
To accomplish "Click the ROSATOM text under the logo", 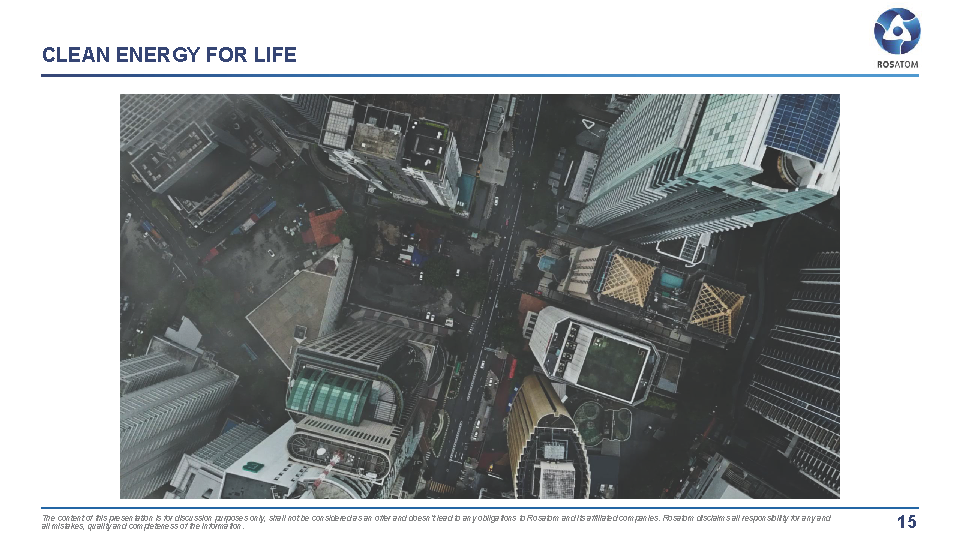I will (x=897, y=64).
